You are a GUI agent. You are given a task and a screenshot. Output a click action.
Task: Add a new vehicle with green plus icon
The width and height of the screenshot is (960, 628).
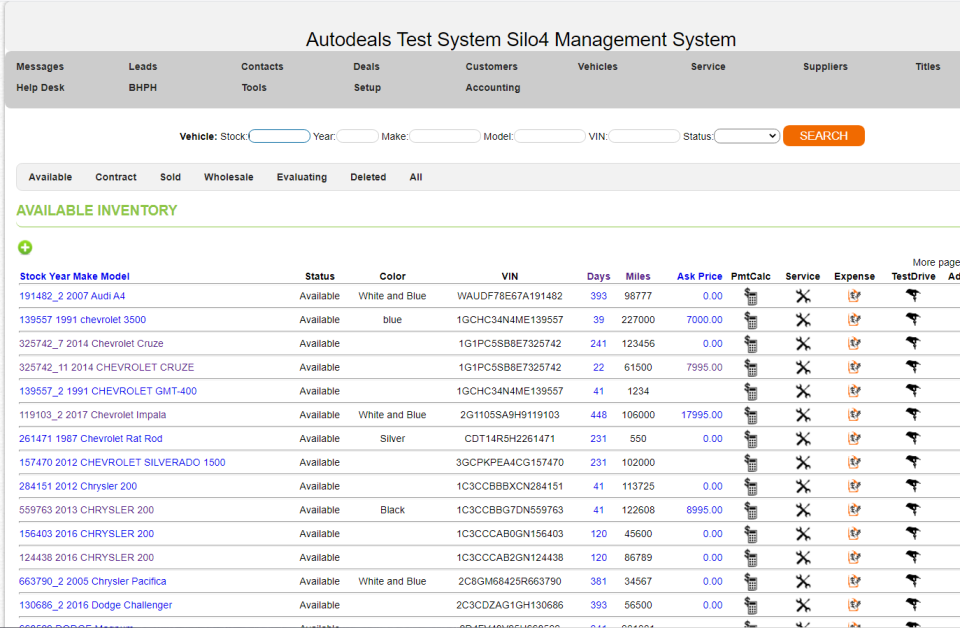pyautogui.click(x=25, y=247)
